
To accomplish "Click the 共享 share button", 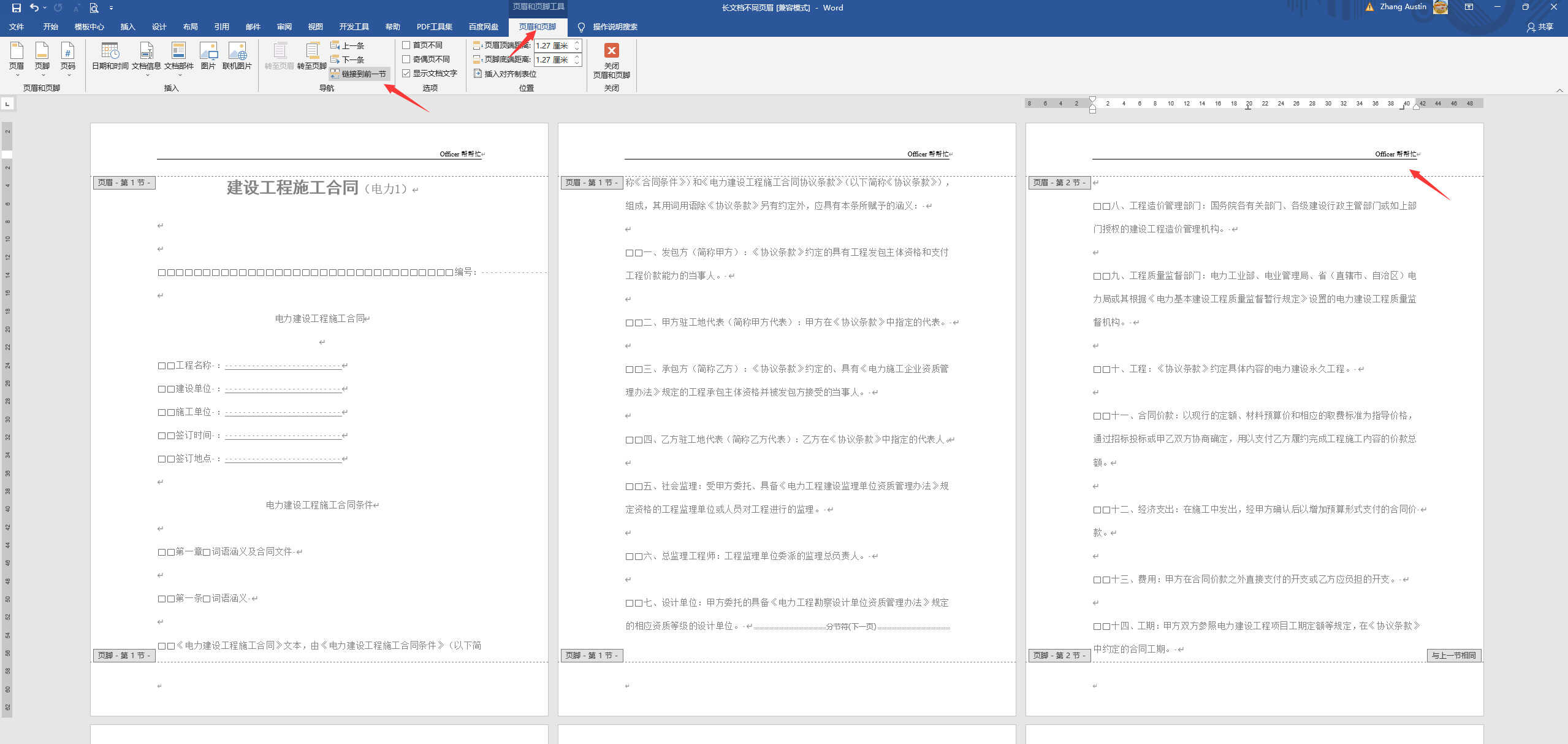I will [1540, 27].
